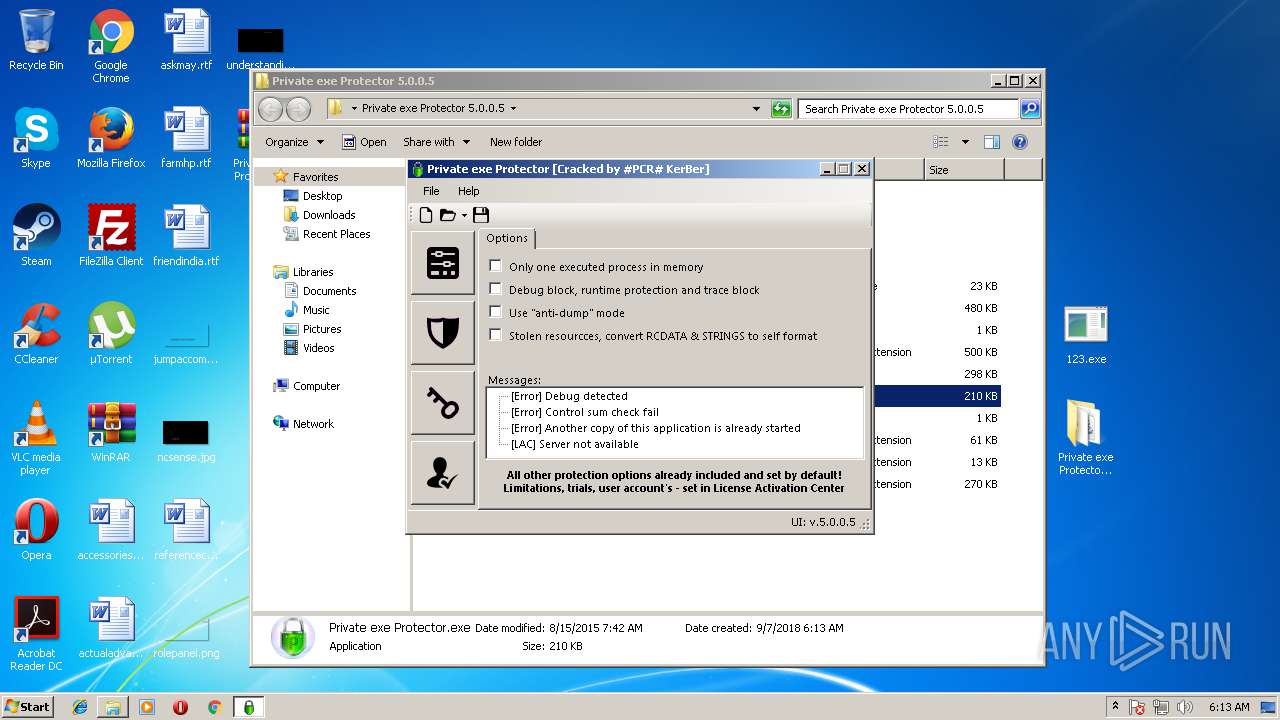Click the Open folder toolbar icon
1280x720 pixels.
pos(448,215)
